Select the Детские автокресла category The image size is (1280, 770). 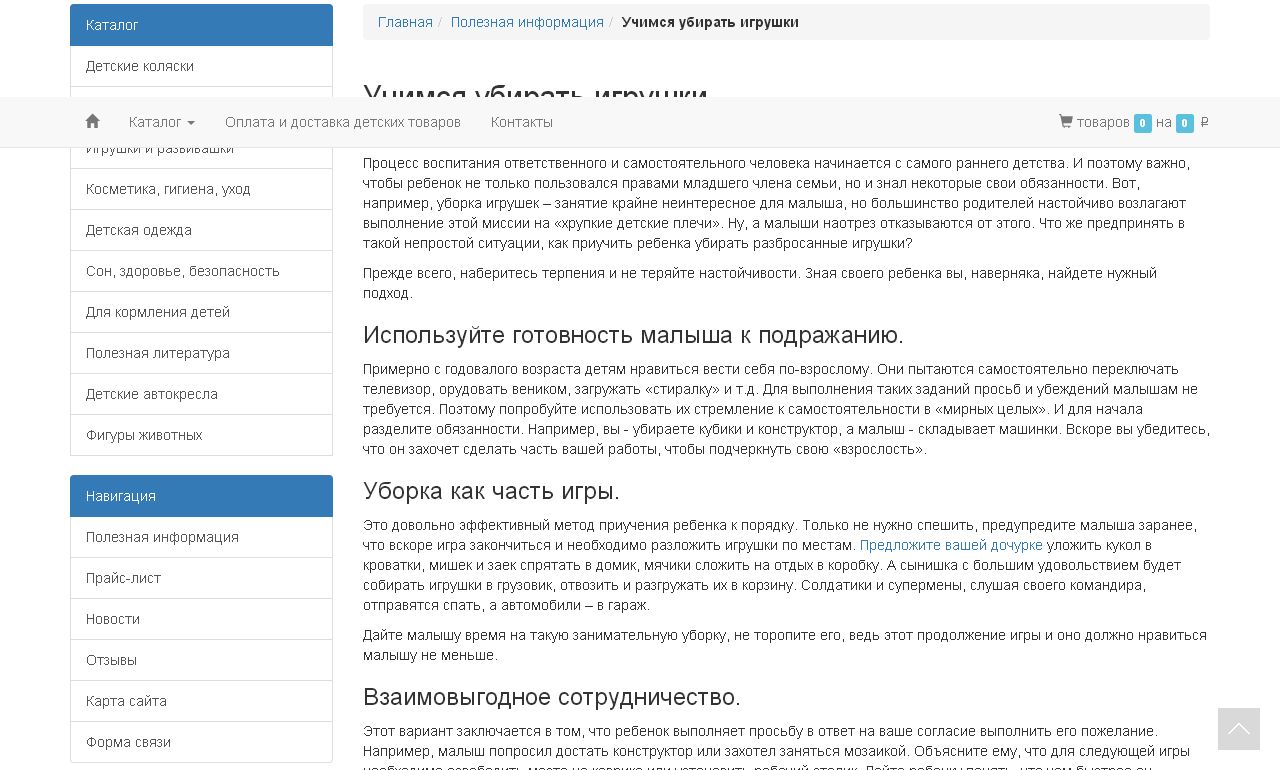[x=201, y=394]
